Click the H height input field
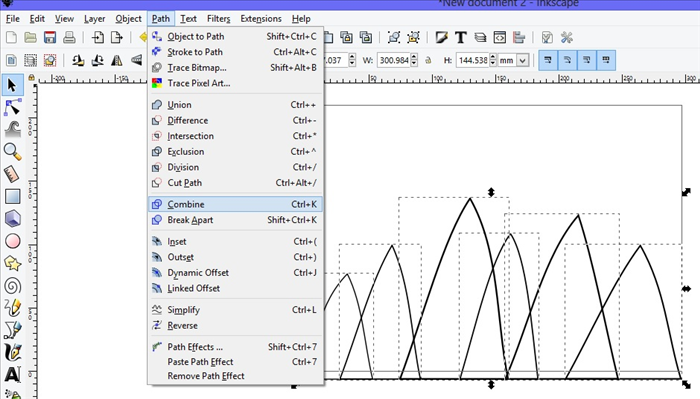Image resolution: width=700 pixels, height=399 pixels. 473,60
